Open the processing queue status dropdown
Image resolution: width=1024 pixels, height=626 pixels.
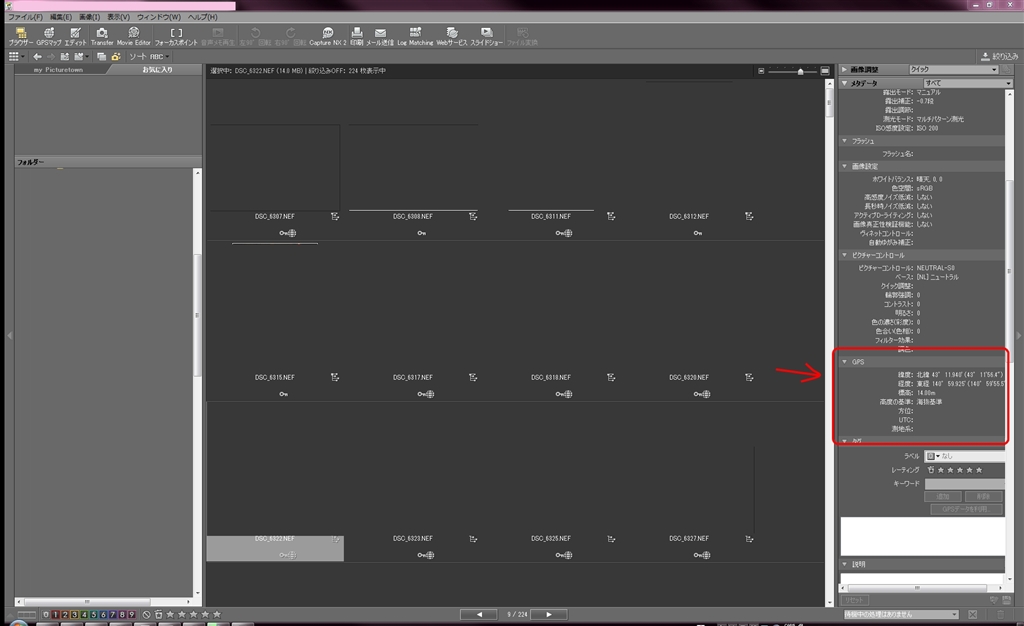(x=901, y=614)
